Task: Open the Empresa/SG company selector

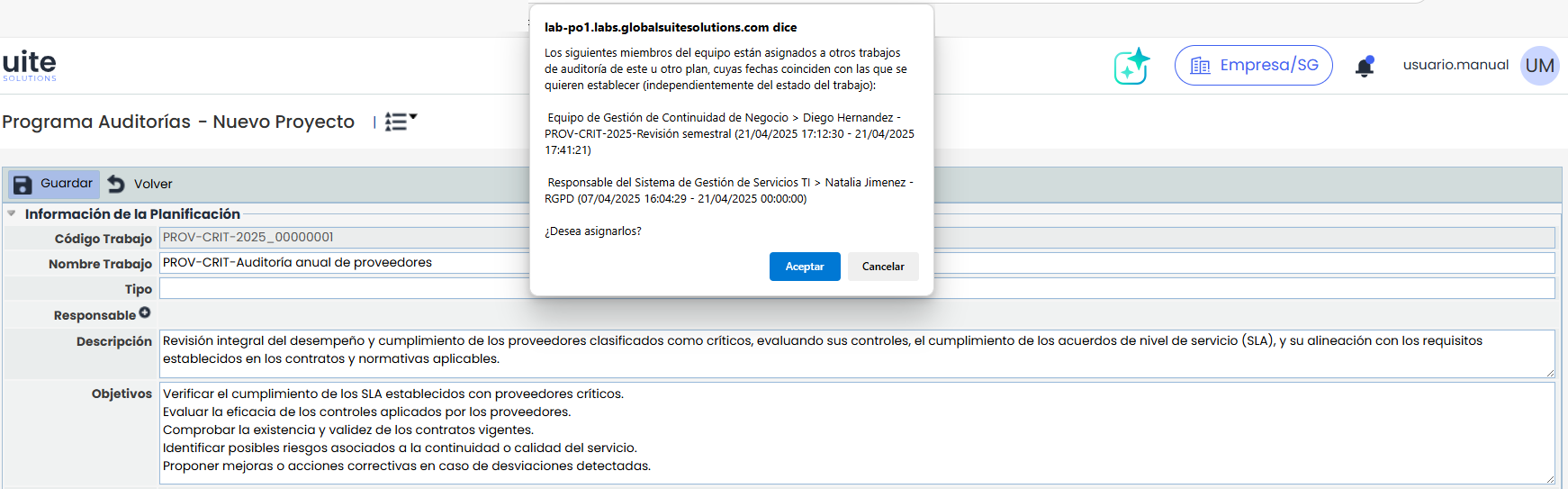Action: click(x=1253, y=66)
